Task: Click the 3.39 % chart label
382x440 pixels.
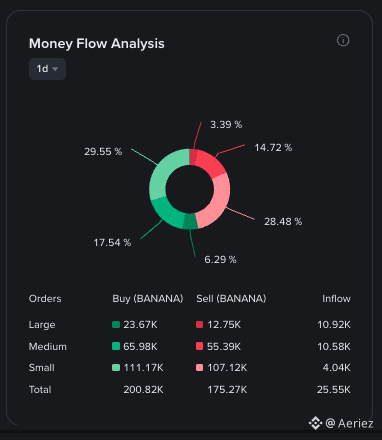Action: [x=226, y=125]
